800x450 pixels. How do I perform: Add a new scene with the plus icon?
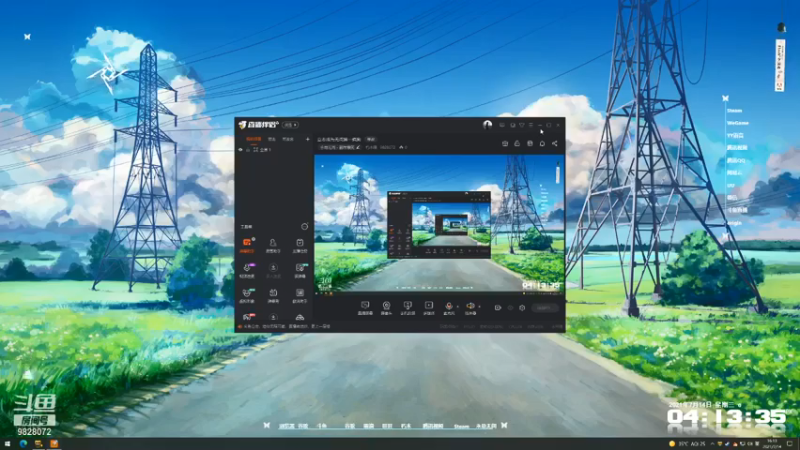pos(308,139)
